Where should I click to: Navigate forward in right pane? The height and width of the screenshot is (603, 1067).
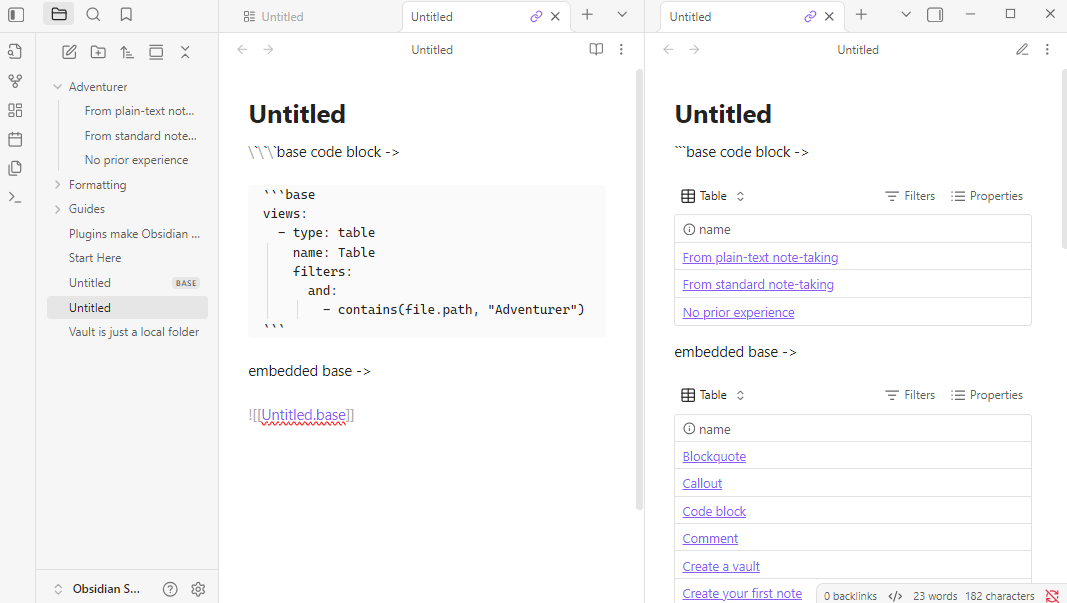point(694,49)
